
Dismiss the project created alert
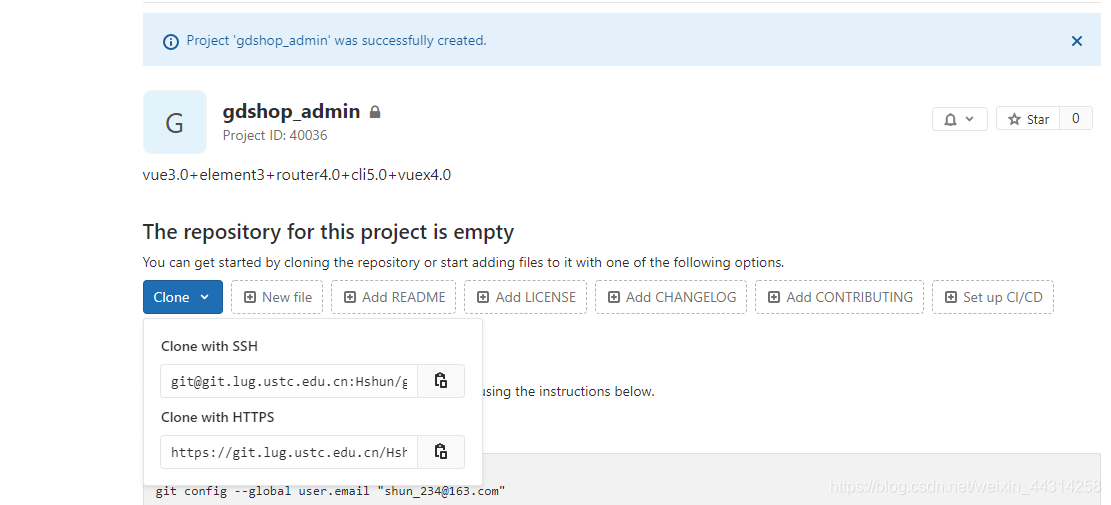tap(1077, 41)
